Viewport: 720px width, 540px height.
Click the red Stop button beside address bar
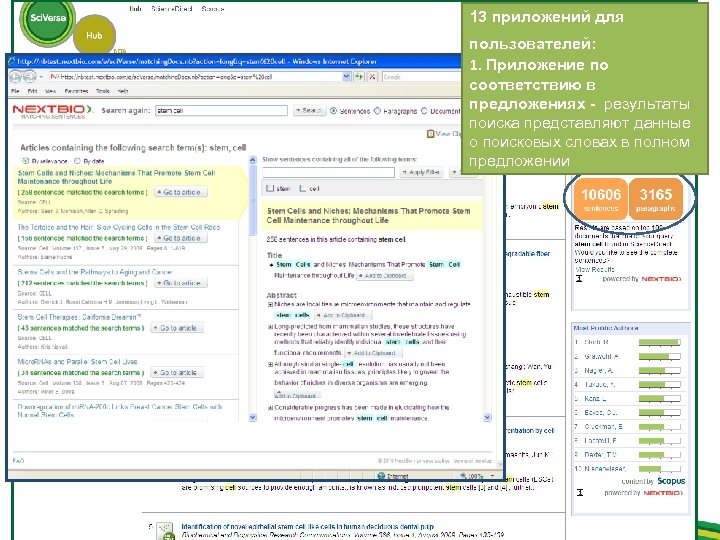(x=372, y=77)
